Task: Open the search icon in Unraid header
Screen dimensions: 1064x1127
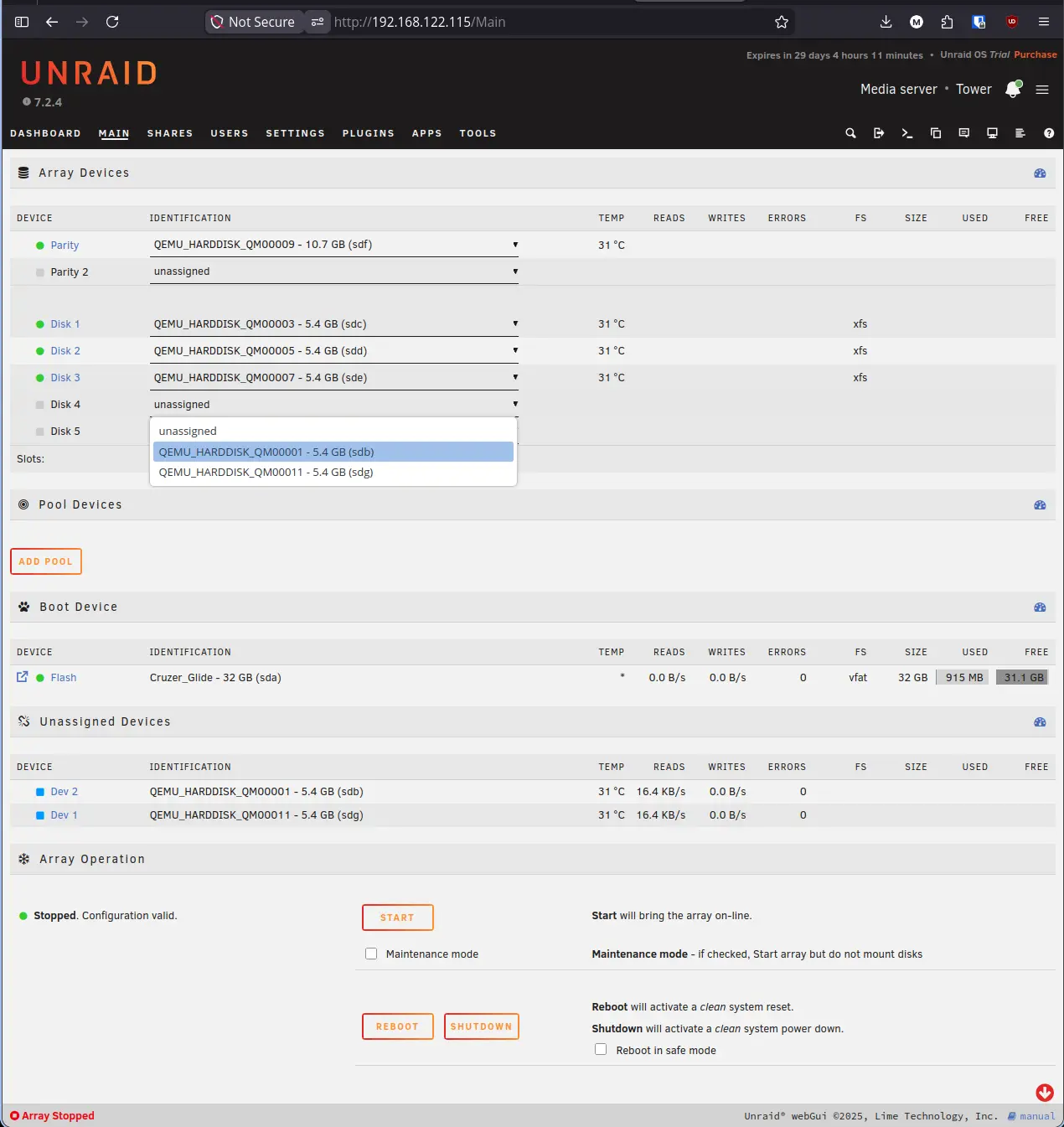Action: 850,133
